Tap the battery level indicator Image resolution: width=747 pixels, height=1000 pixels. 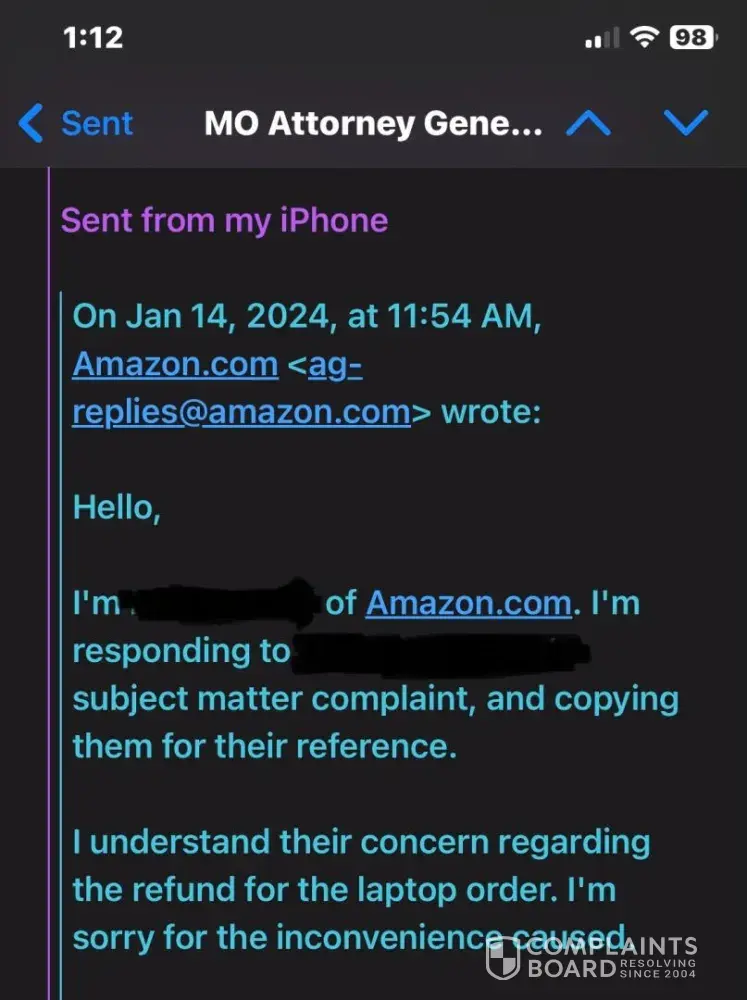[693, 38]
